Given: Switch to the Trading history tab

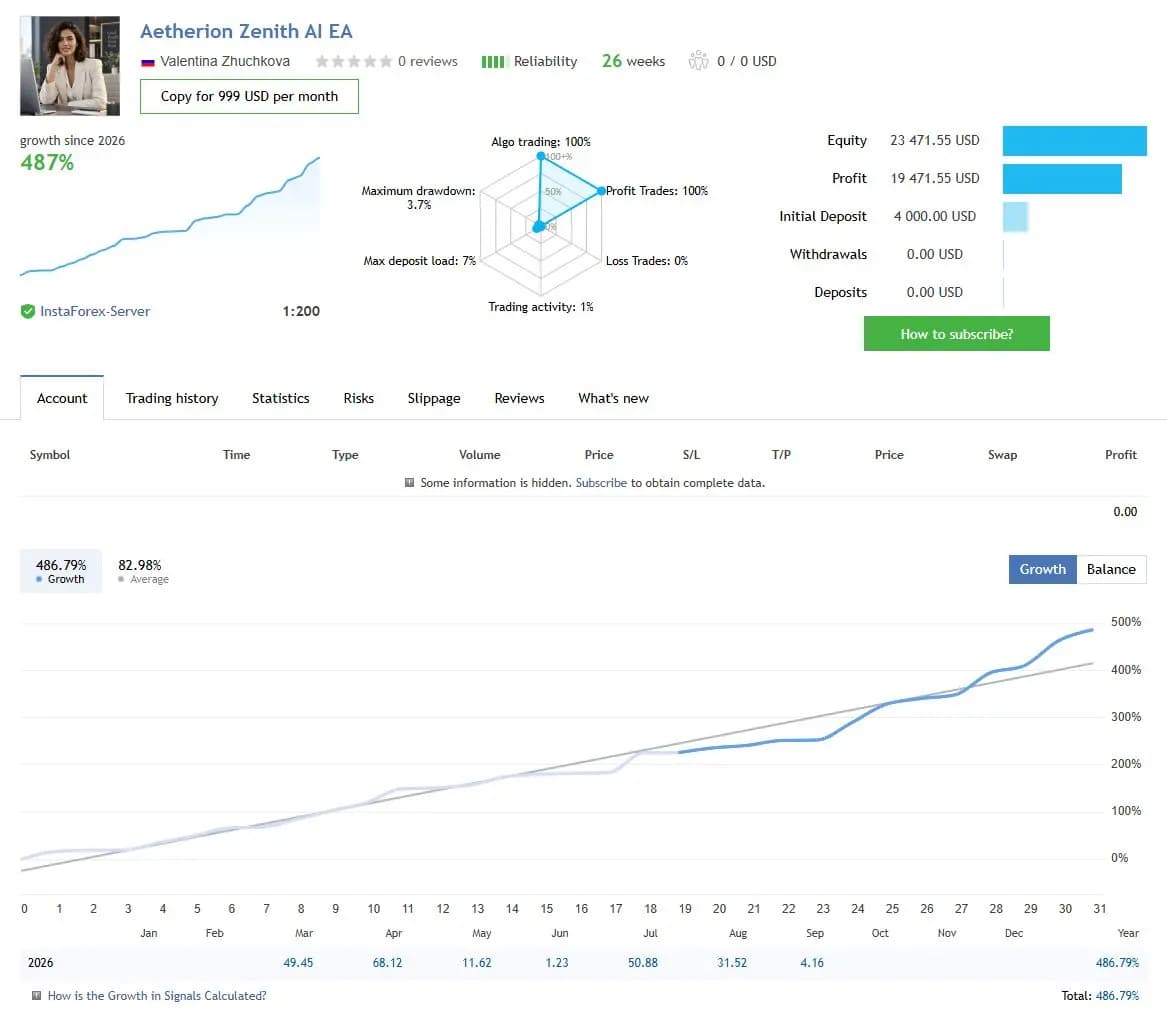Looking at the screenshot, I should 172,398.
